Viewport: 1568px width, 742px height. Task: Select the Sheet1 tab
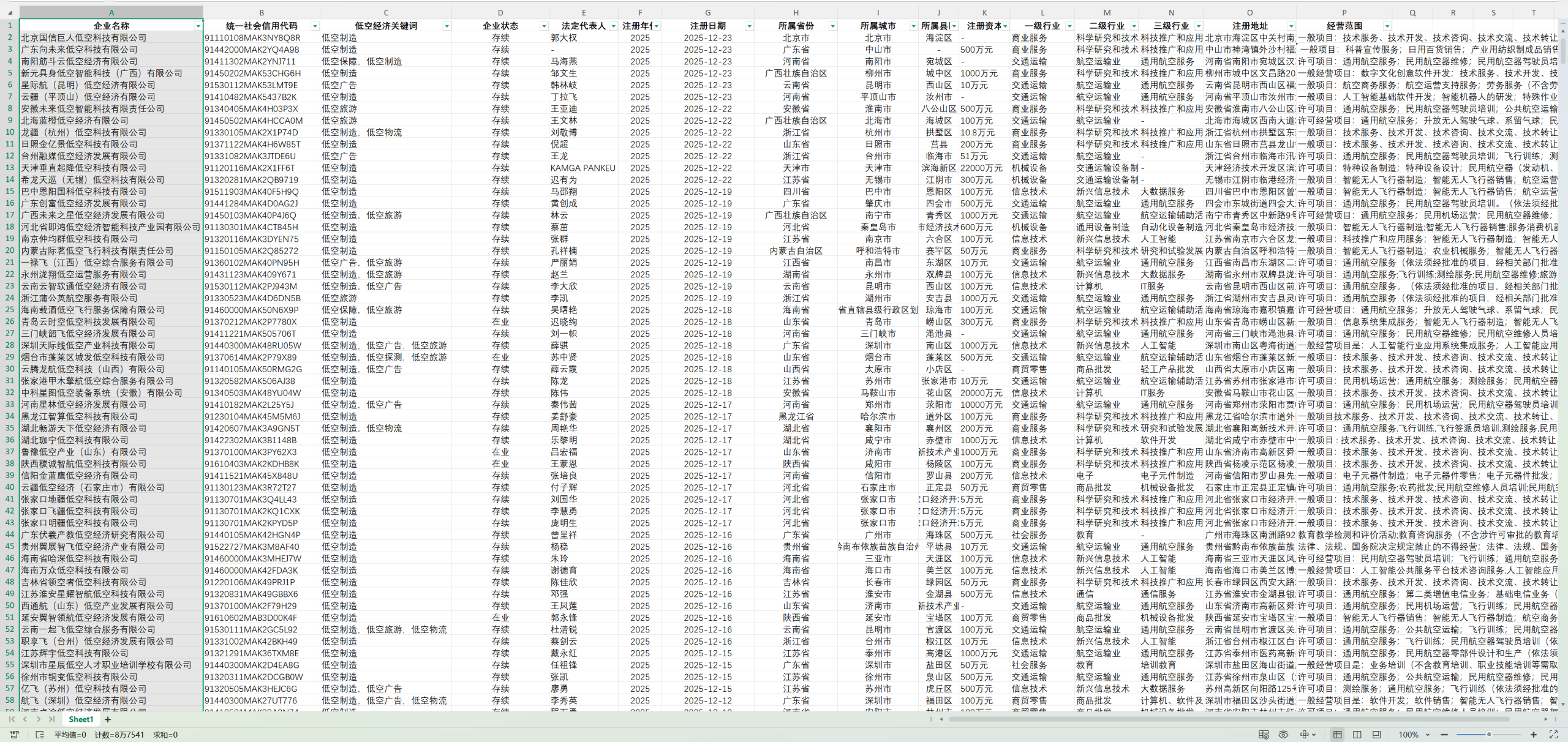[81, 719]
